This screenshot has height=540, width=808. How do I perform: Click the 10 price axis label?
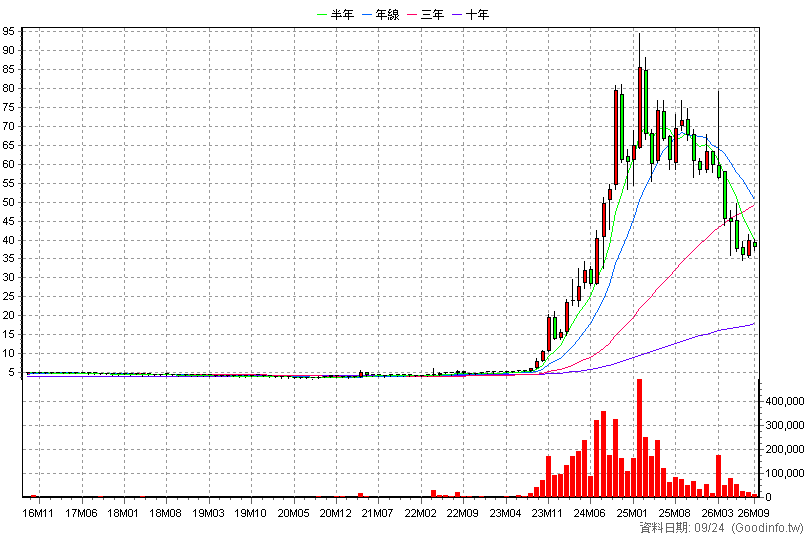click(x=9, y=353)
